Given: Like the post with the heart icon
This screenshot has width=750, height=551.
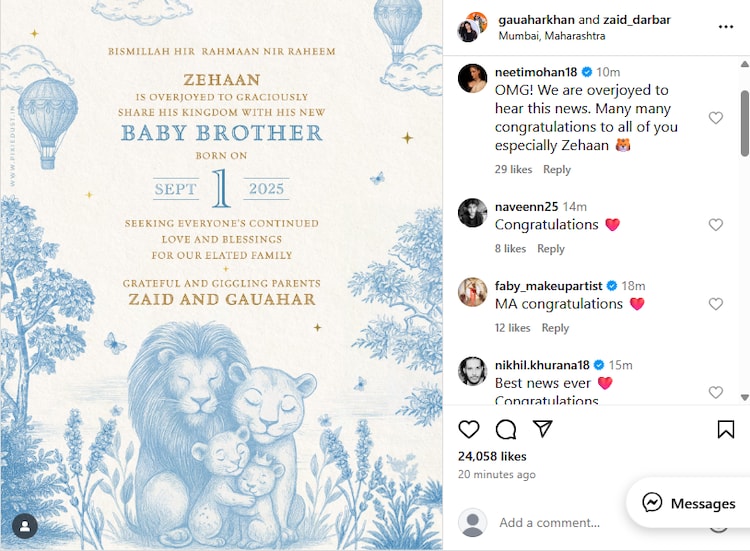Looking at the screenshot, I should [468, 429].
